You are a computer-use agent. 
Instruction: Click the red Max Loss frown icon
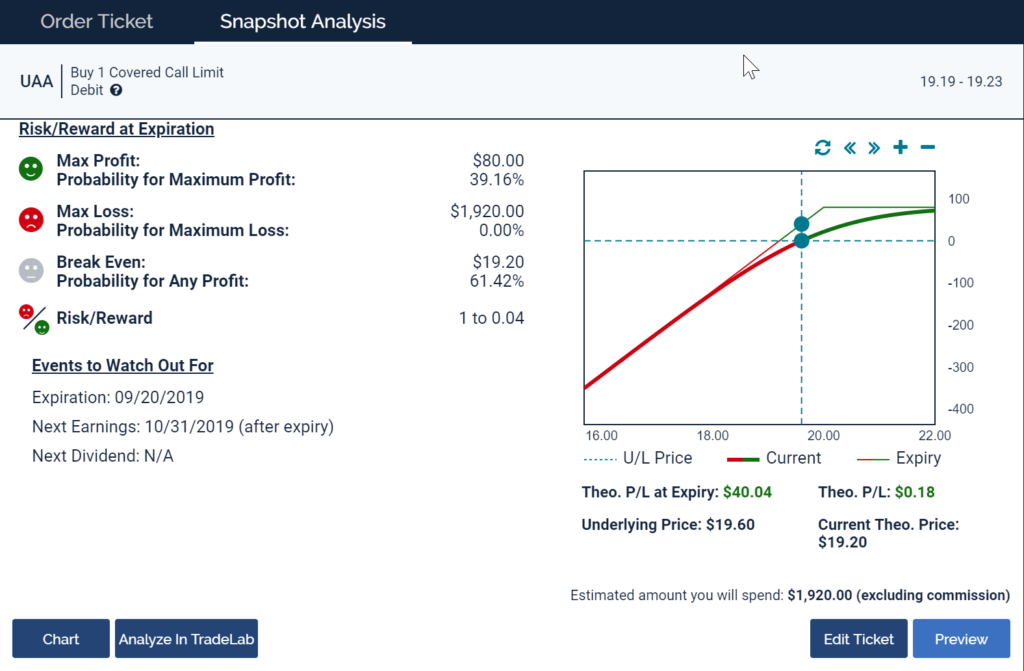[x=32, y=220]
